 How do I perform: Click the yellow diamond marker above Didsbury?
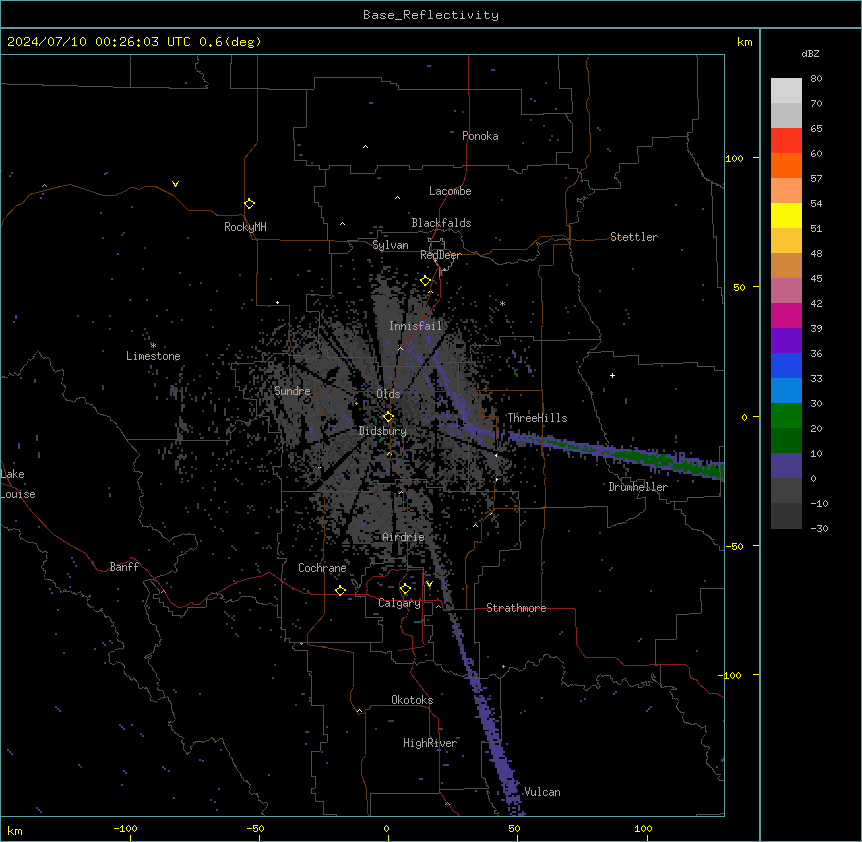point(388,417)
